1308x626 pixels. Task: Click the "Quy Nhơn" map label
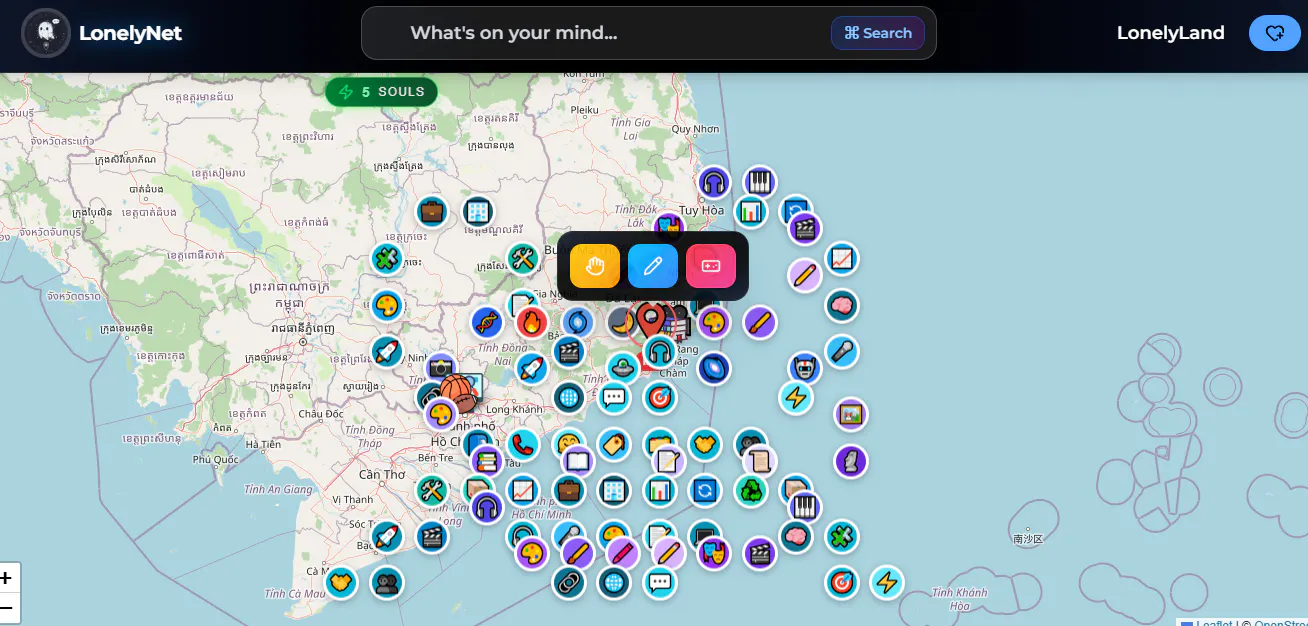[x=695, y=129]
